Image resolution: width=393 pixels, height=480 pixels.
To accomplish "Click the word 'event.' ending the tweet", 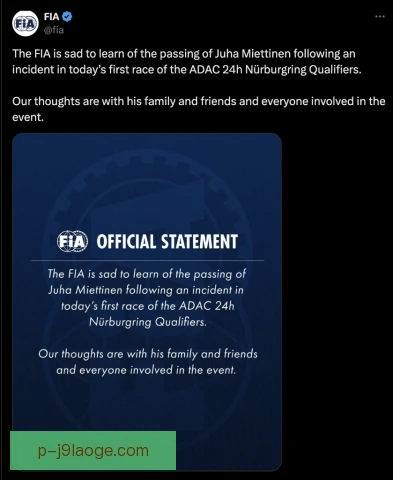I will 28,117.
